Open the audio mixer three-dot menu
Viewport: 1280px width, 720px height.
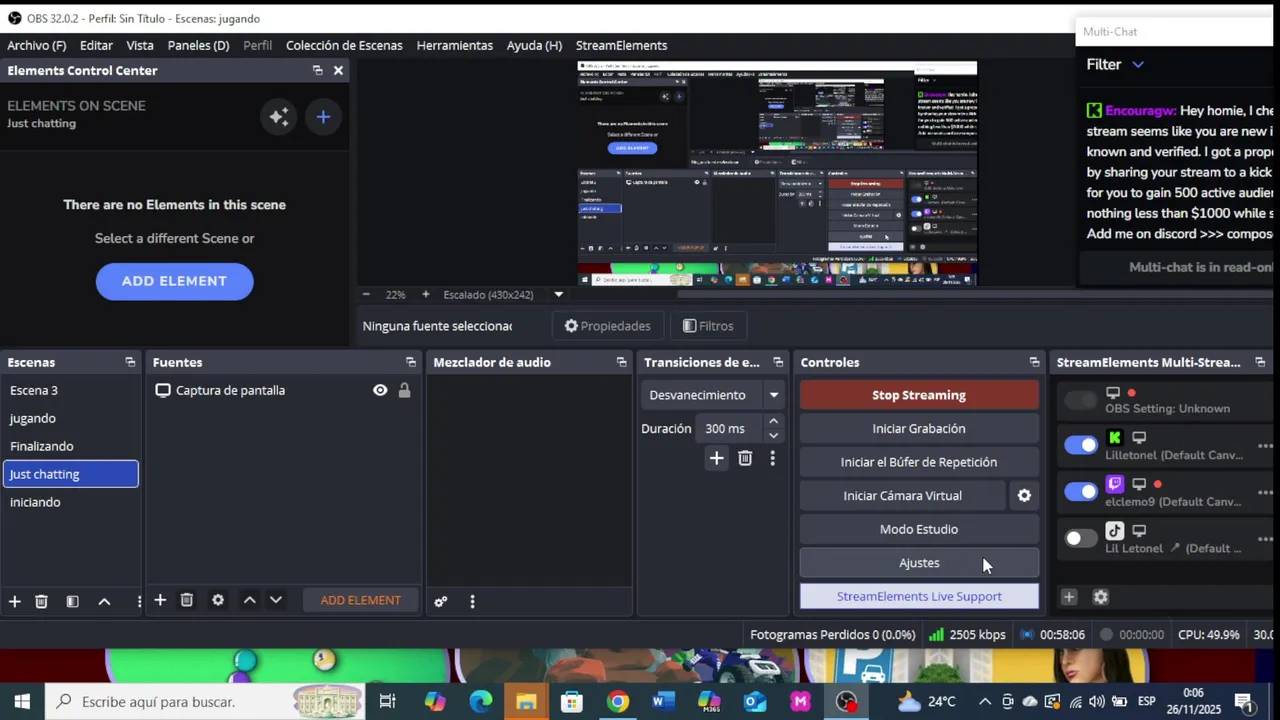click(472, 601)
